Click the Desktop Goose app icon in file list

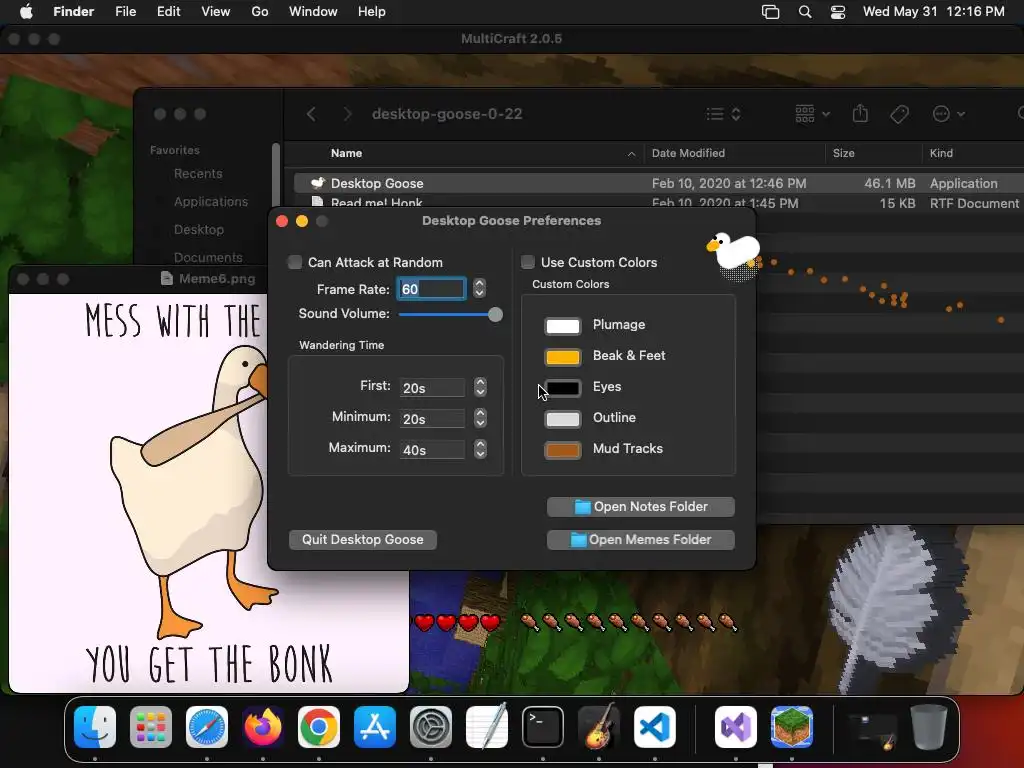point(318,184)
